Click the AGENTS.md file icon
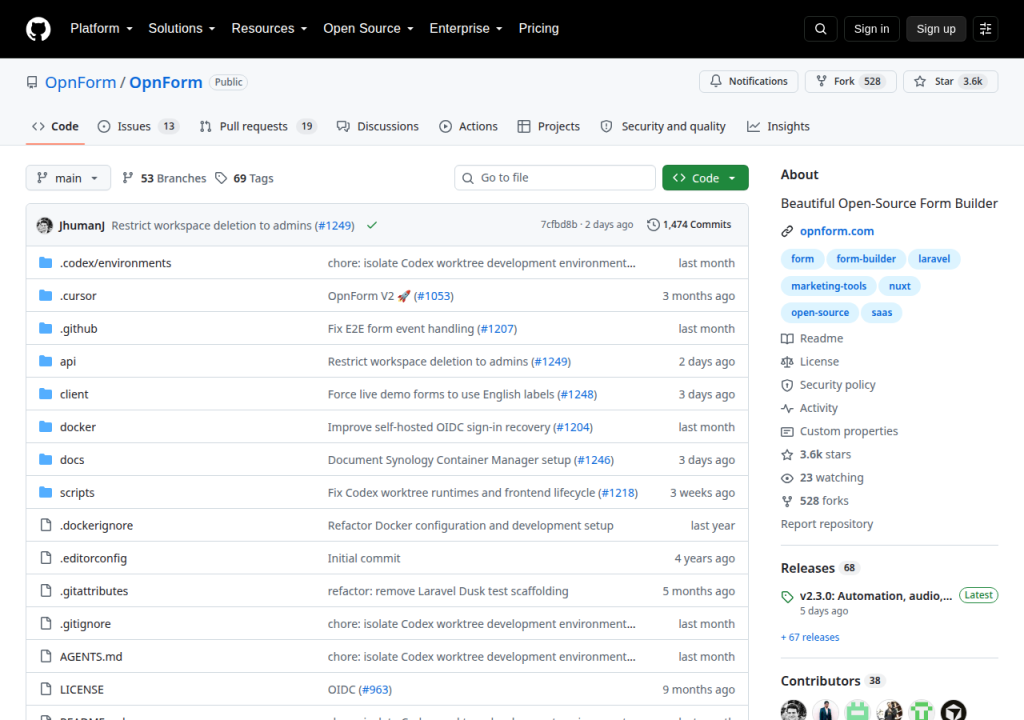The width and height of the screenshot is (1024, 720). click(x=46, y=656)
